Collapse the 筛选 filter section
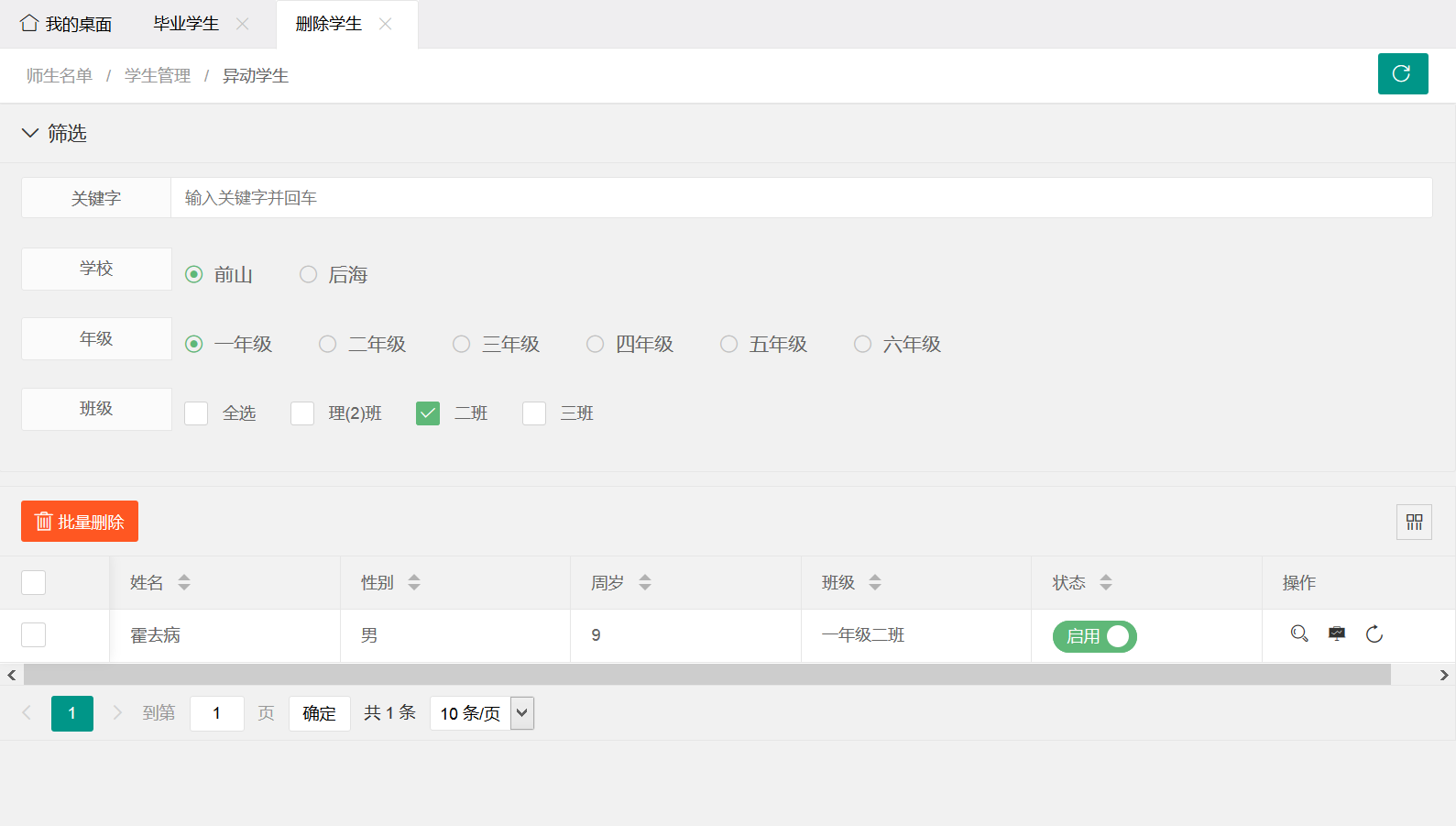The image size is (1456, 826). [30, 133]
